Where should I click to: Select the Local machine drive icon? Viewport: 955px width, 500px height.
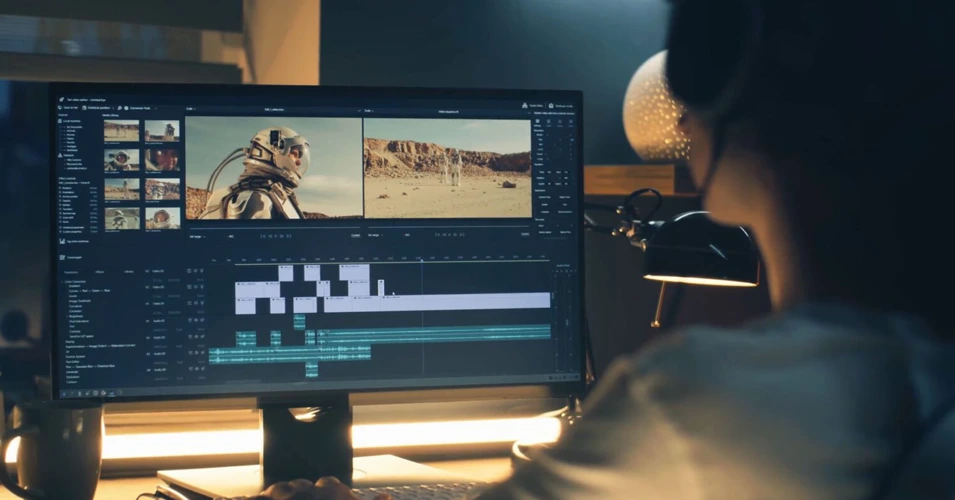[60, 121]
